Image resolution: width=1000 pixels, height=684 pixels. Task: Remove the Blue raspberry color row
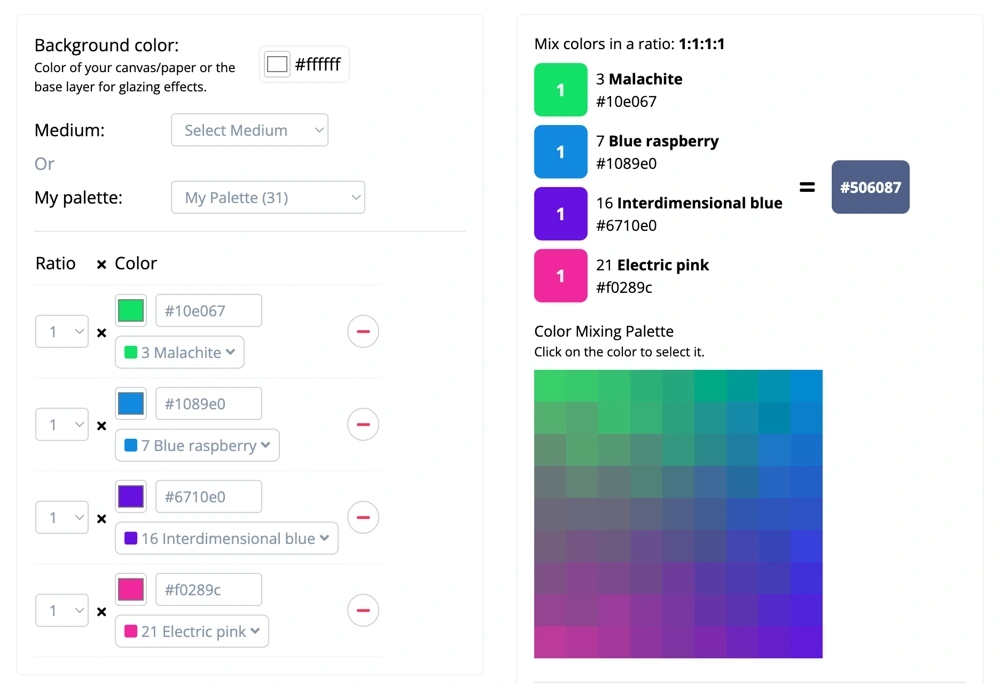pyautogui.click(x=363, y=424)
